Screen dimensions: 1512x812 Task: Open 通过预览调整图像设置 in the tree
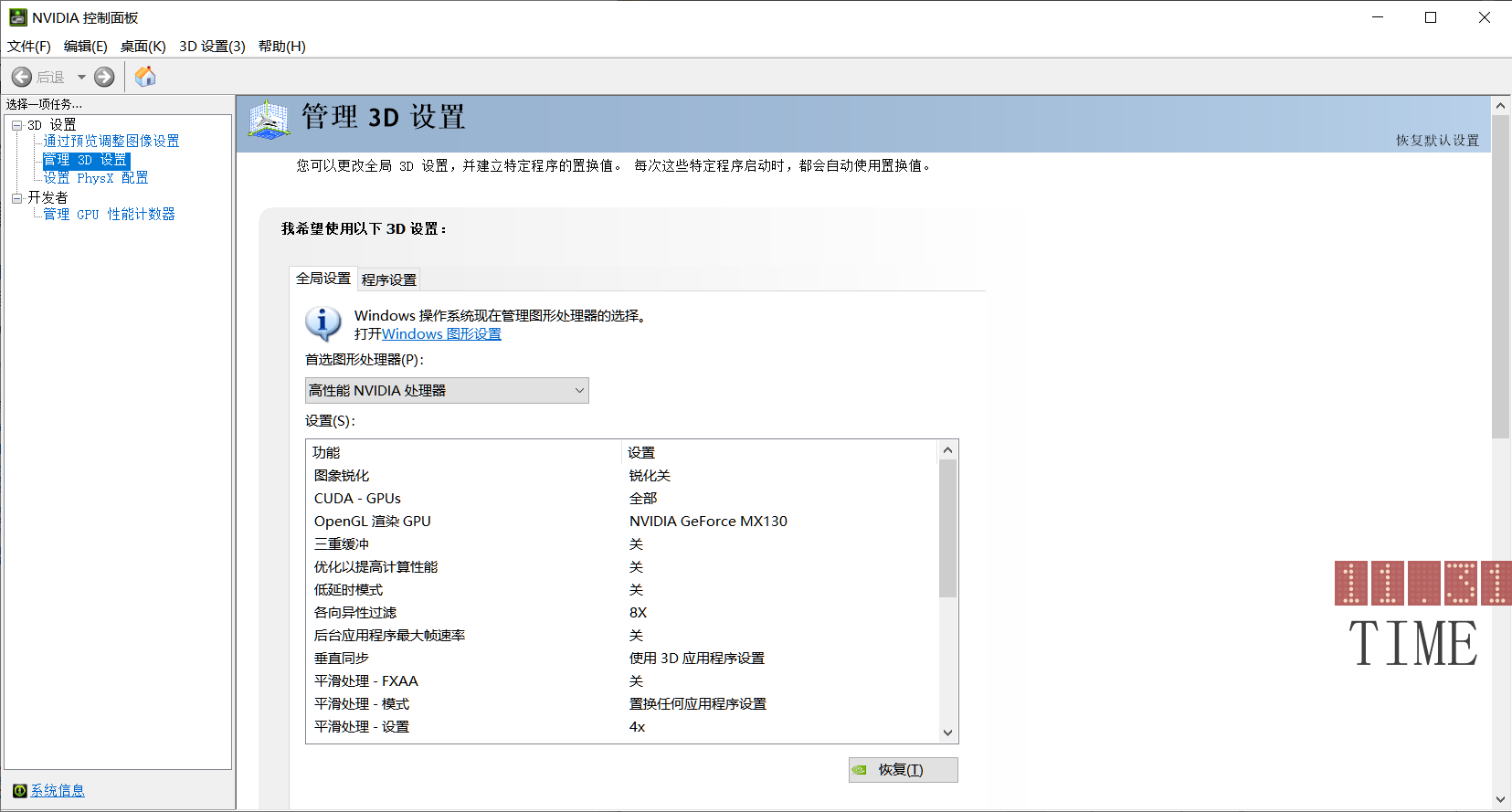click(x=111, y=142)
